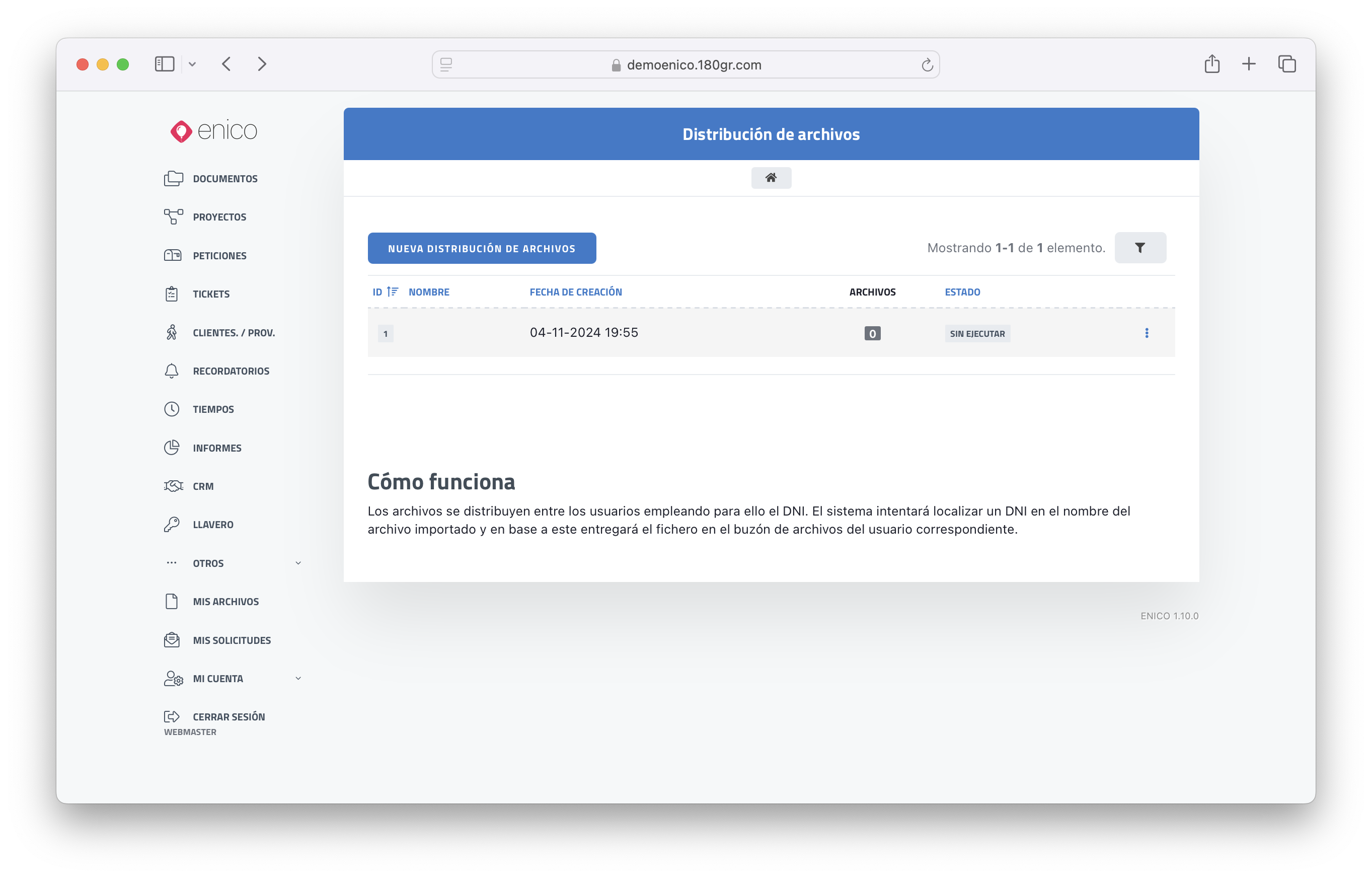Expand the Mi Cuenta submenu chevron
The width and height of the screenshot is (1372, 878).
pos(298,679)
